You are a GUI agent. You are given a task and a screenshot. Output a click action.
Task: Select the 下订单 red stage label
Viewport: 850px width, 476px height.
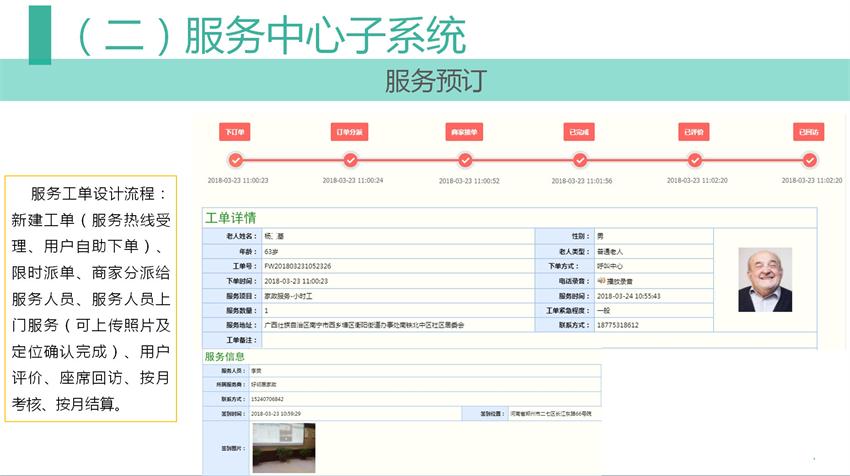coord(235,132)
